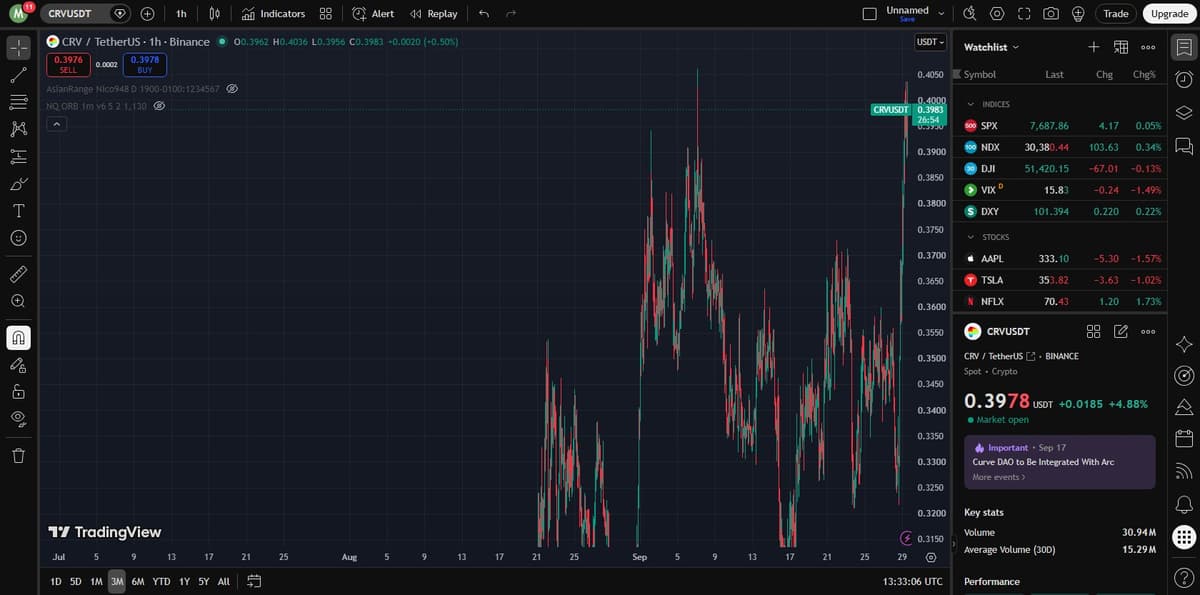Add a symbol to the watchlist
The image size is (1200, 595).
1094,47
